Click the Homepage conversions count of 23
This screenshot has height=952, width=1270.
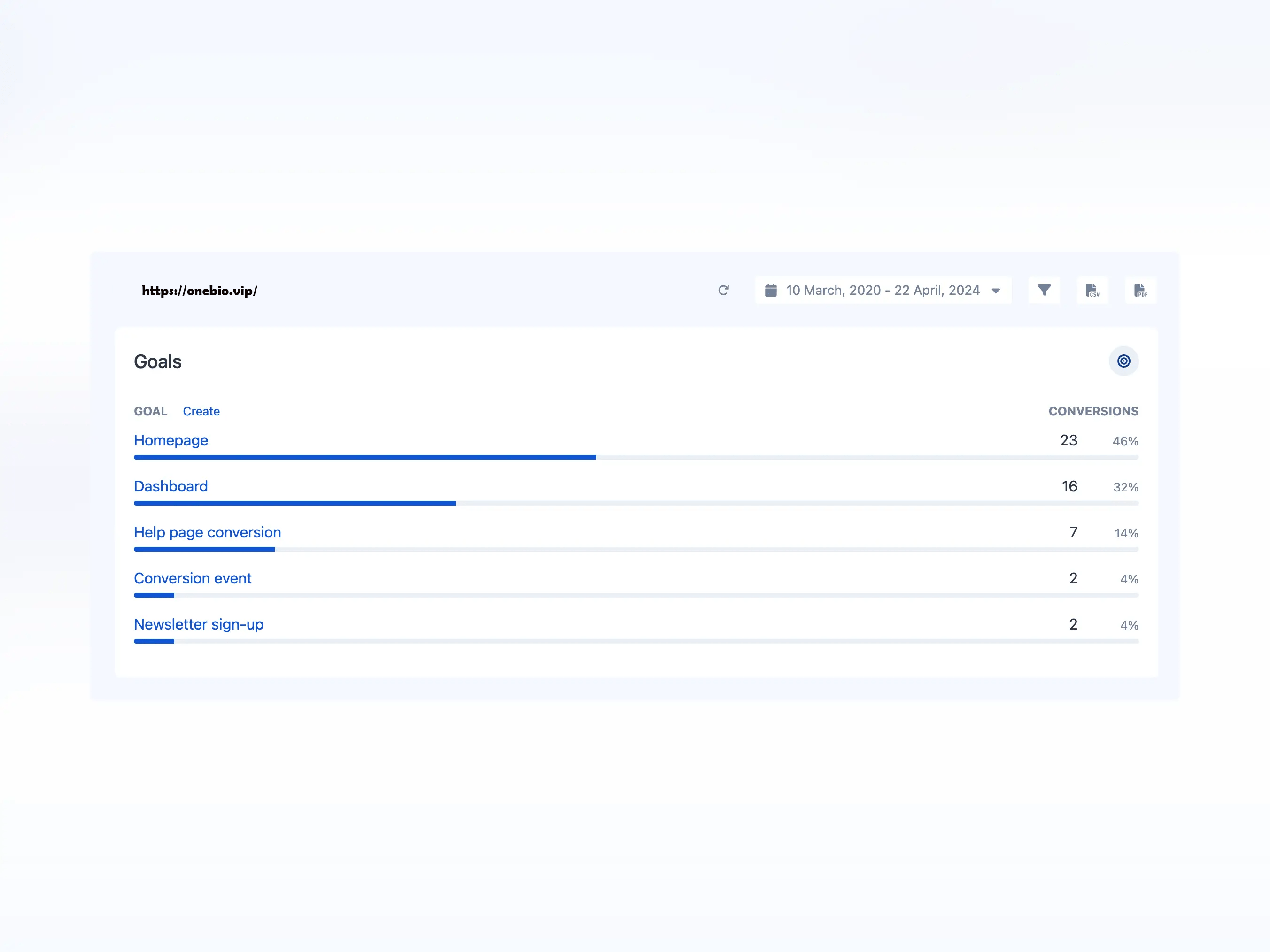click(1069, 440)
